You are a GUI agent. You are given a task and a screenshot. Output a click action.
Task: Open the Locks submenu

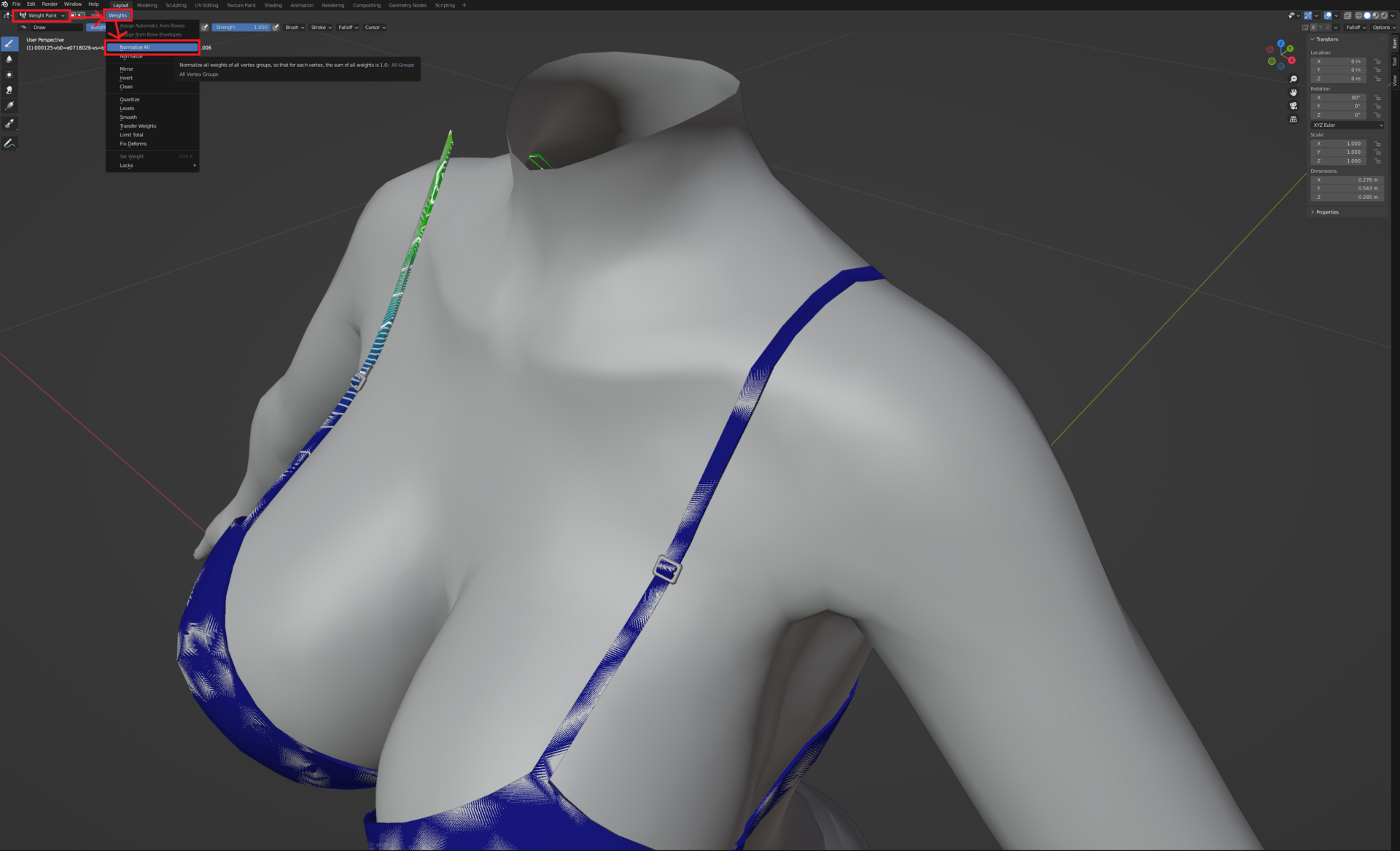pyautogui.click(x=152, y=166)
